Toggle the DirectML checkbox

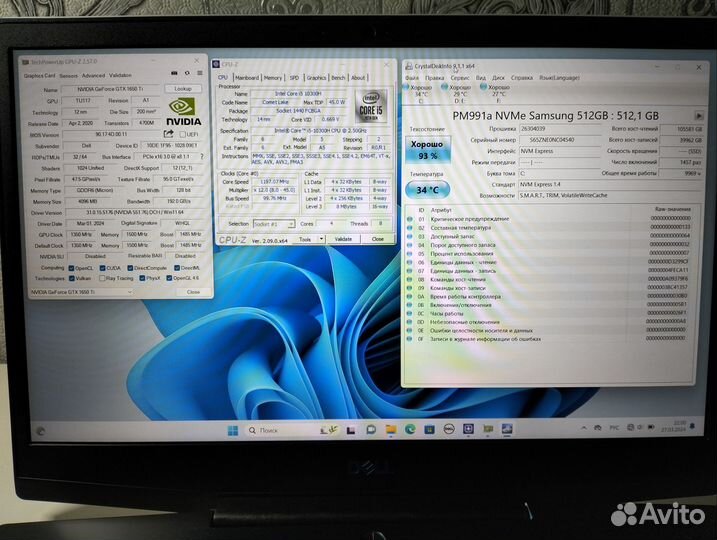pos(177,268)
